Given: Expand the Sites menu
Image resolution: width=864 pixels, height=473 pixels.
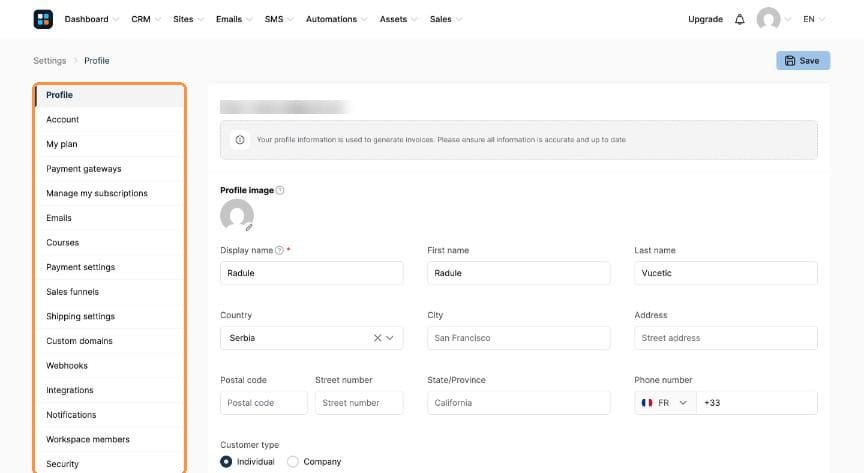Looking at the screenshot, I should pos(188,19).
